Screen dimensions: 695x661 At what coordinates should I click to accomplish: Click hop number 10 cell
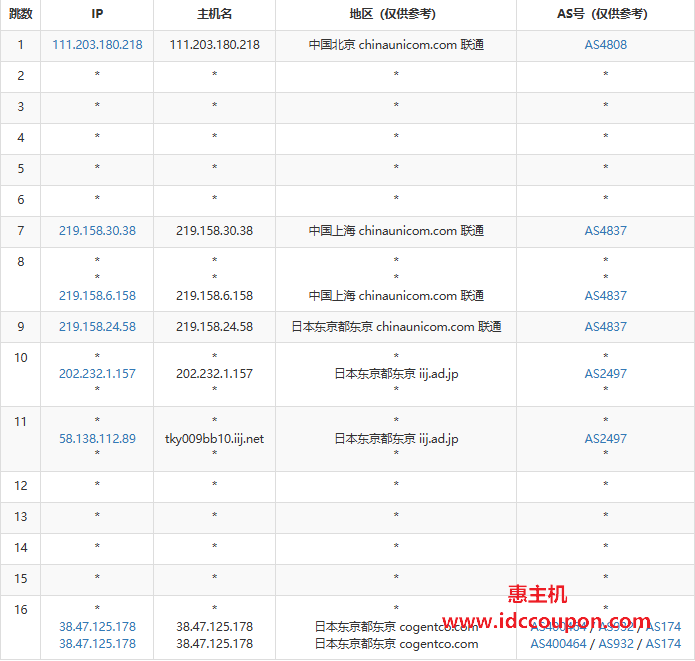click(x=20, y=374)
